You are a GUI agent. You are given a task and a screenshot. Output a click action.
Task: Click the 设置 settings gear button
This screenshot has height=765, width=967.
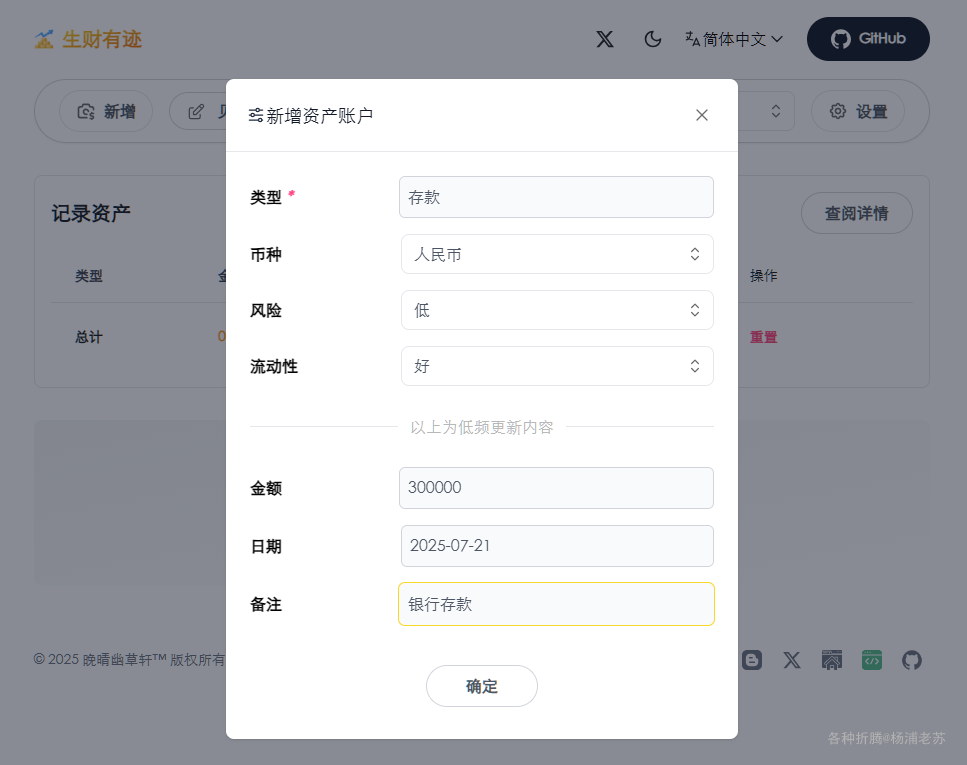pyautogui.click(x=858, y=111)
